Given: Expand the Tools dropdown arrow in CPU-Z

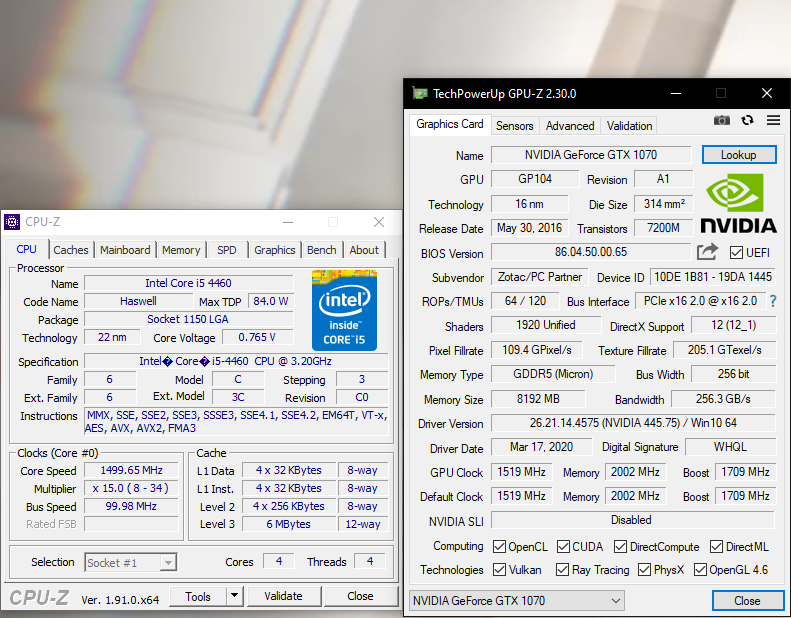Looking at the screenshot, I should tap(234, 596).
